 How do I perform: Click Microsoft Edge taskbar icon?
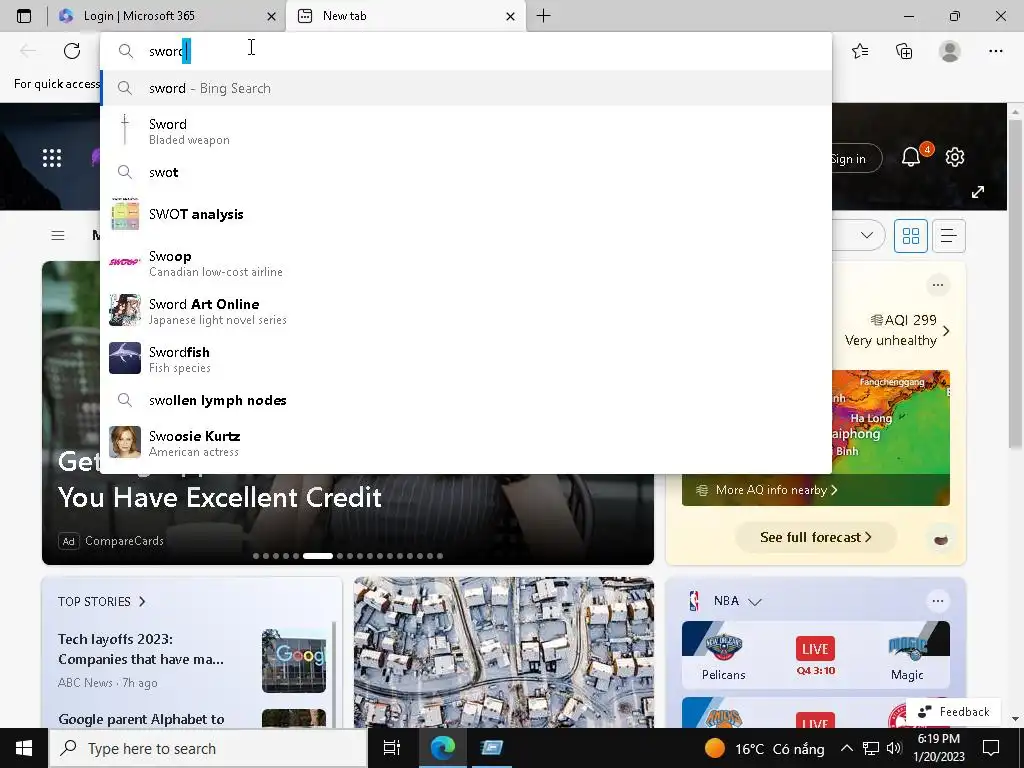click(442, 748)
